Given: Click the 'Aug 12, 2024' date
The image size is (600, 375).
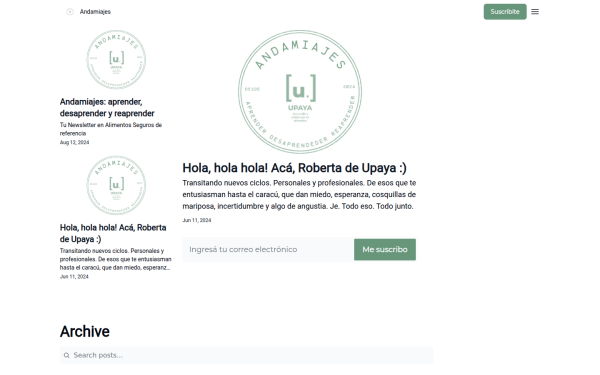Looking at the screenshot, I should click(74, 142).
